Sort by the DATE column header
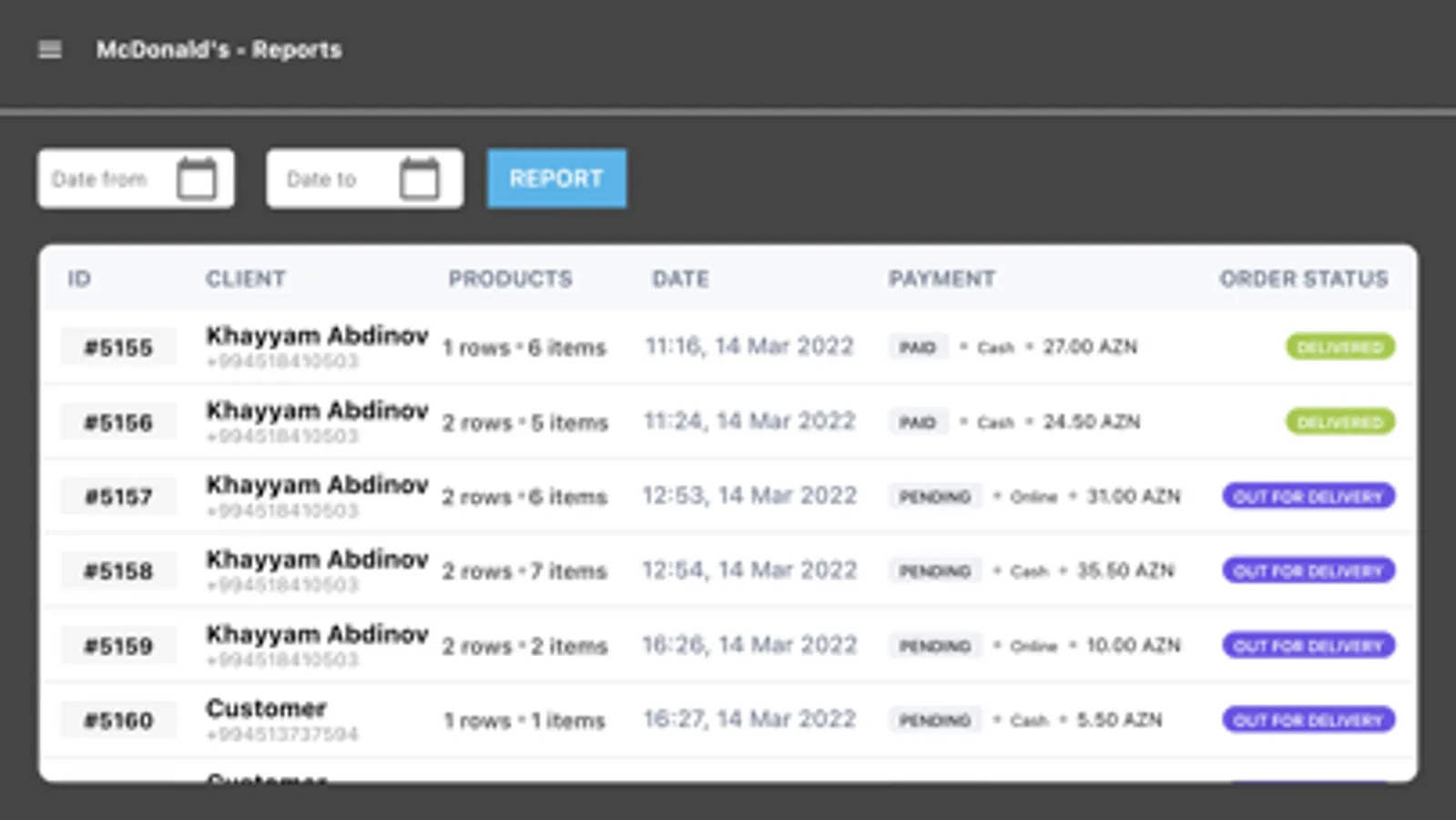Viewport: 1456px width, 820px height. [680, 279]
